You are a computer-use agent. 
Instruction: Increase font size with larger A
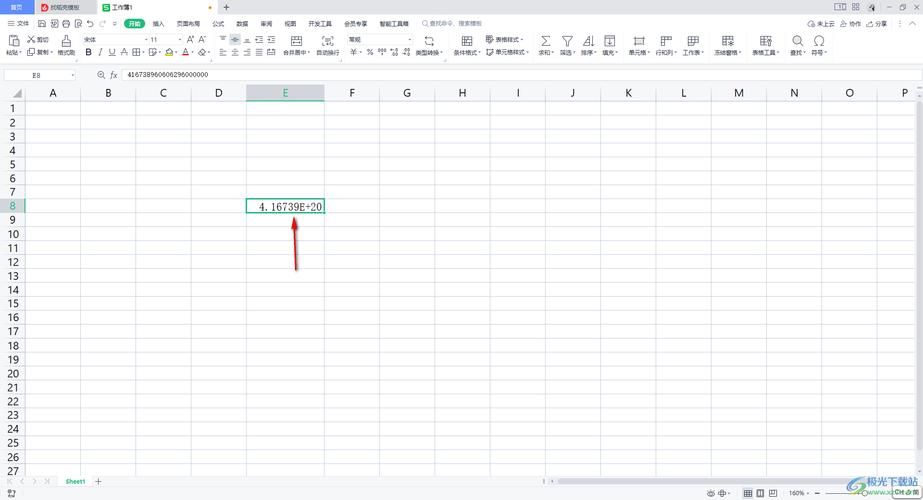[190, 39]
